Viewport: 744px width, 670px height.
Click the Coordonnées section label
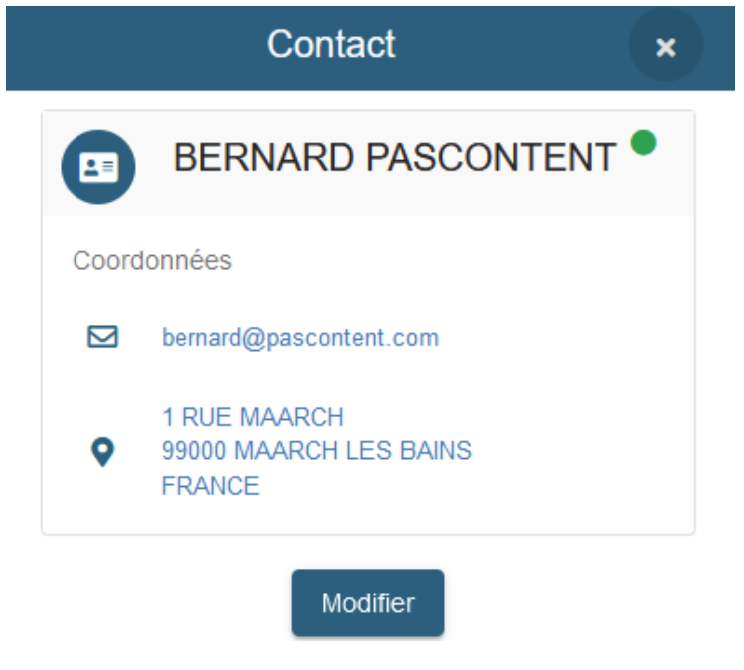click(x=152, y=261)
